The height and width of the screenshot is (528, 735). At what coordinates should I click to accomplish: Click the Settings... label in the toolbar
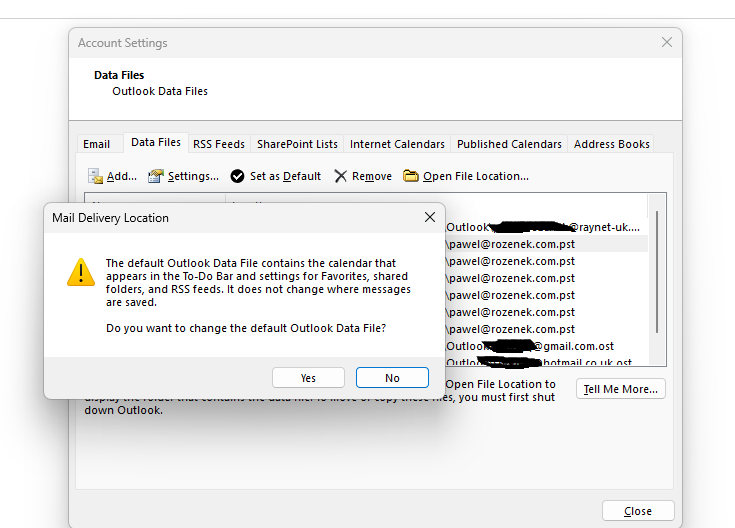coord(193,176)
